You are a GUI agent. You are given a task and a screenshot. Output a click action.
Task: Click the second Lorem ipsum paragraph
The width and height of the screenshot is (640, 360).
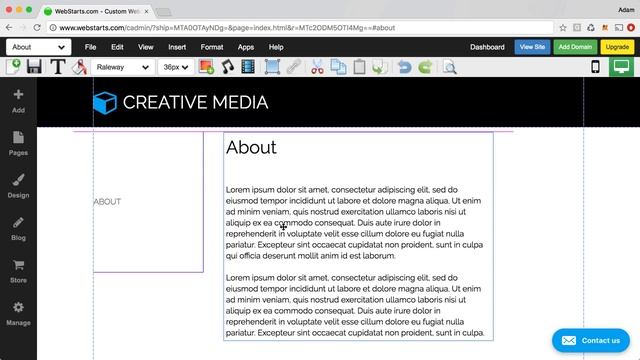pos(355,305)
